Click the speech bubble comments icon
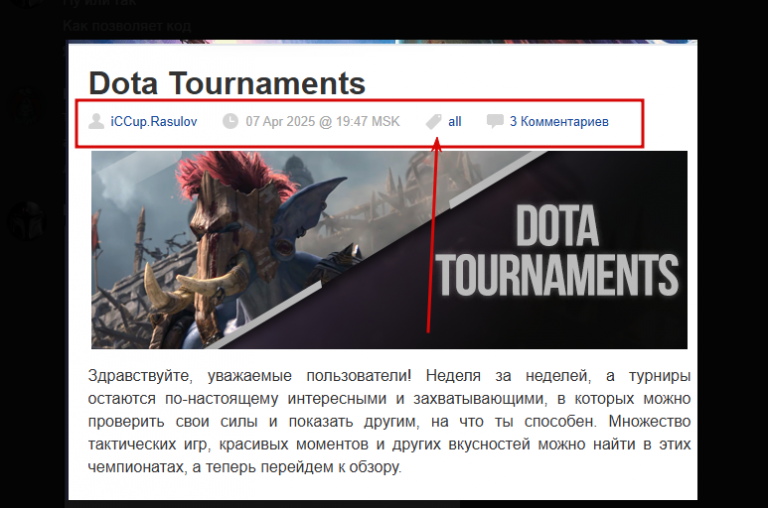This screenshot has width=768, height=508. tap(495, 121)
